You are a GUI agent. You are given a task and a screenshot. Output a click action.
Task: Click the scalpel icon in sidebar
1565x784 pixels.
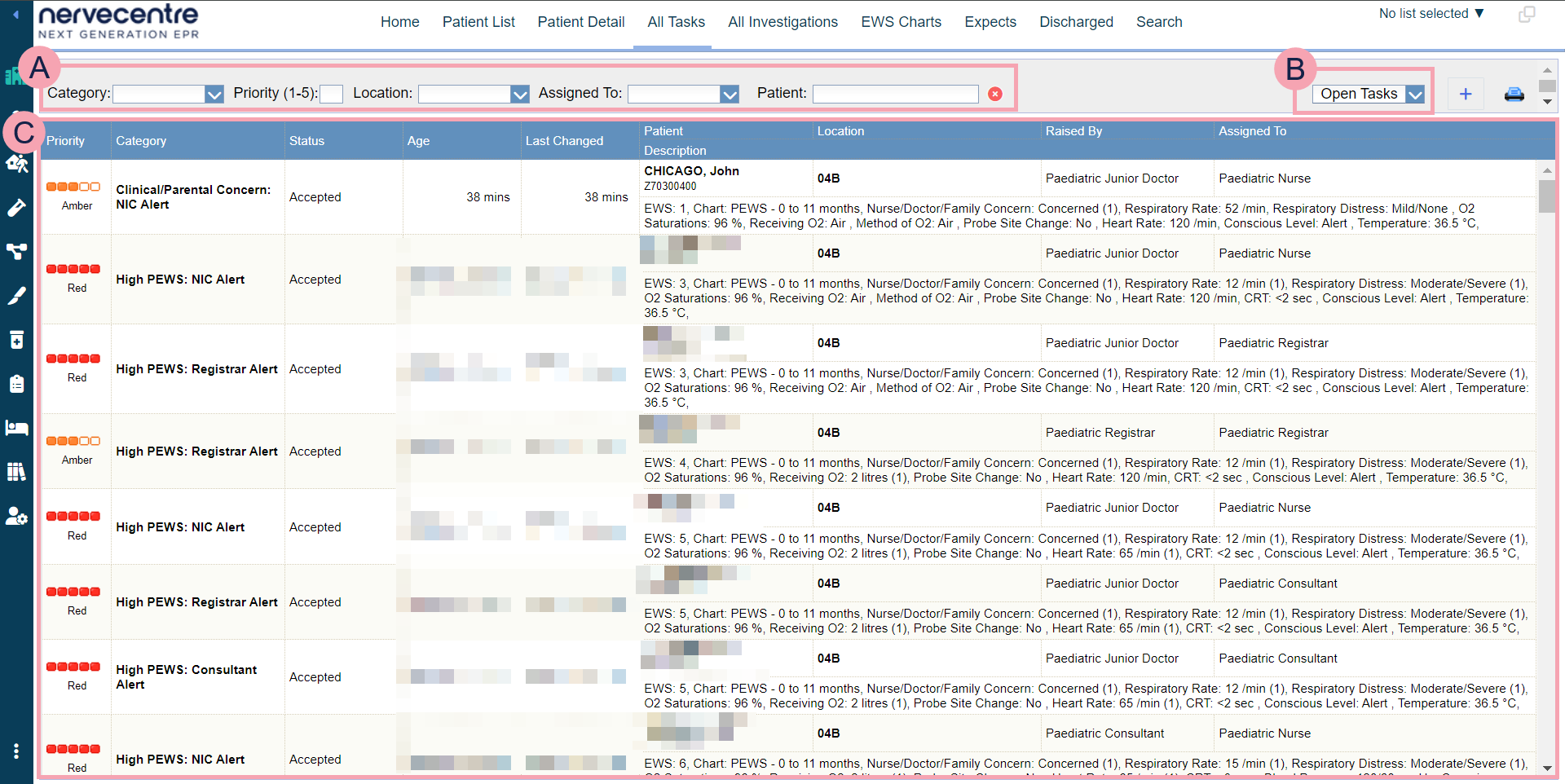pyautogui.click(x=16, y=296)
